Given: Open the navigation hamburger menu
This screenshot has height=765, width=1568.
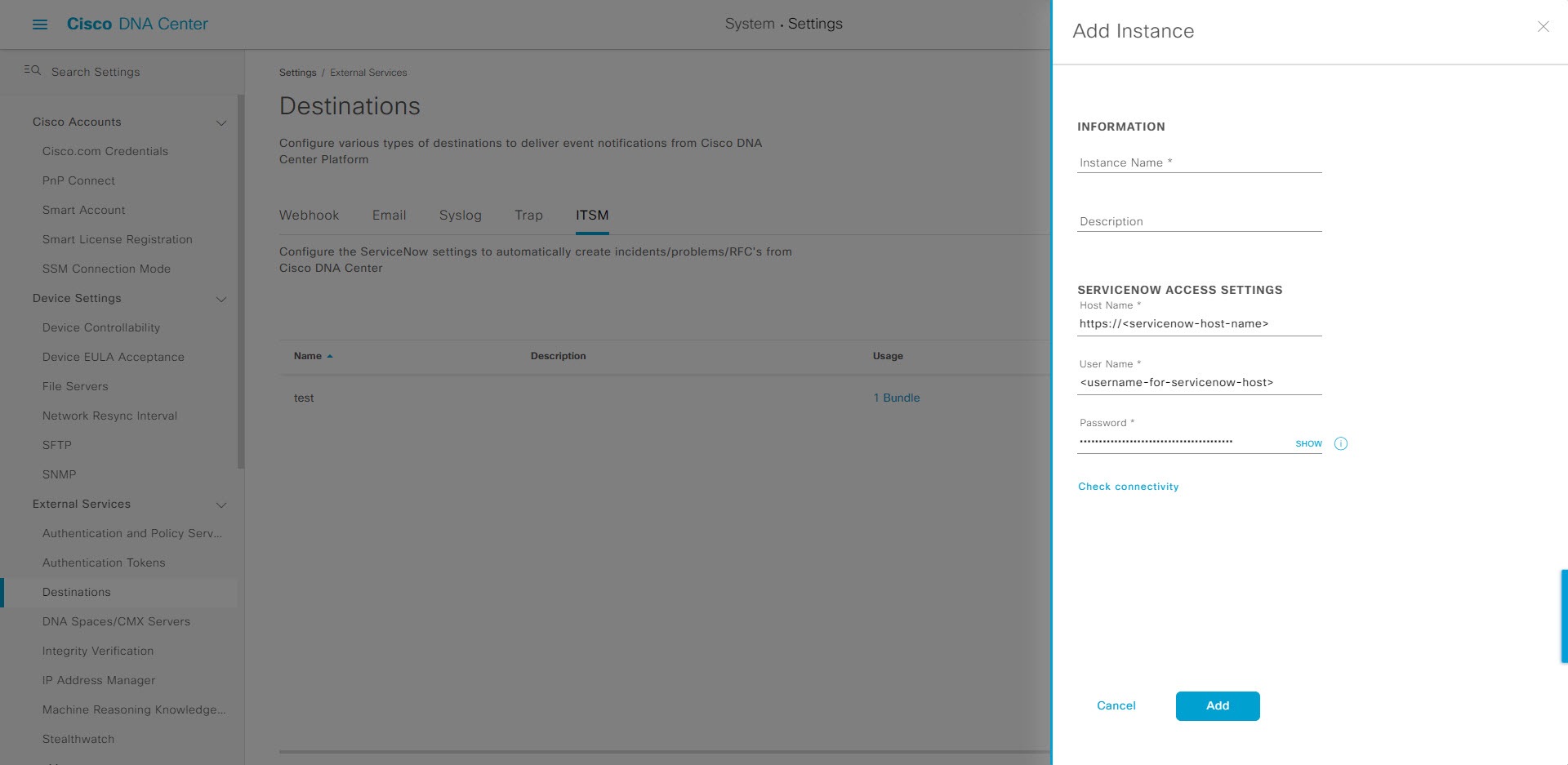Looking at the screenshot, I should [x=40, y=24].
